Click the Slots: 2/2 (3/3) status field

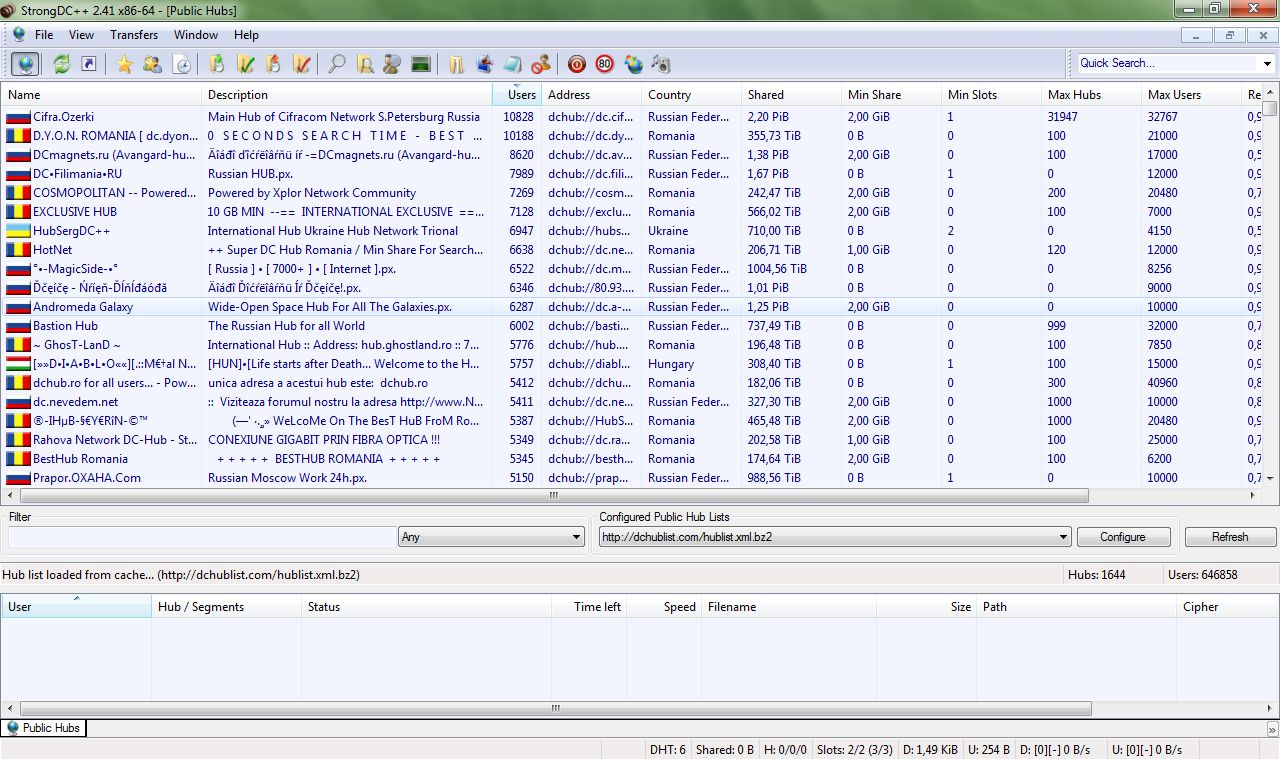(x=855, y=749)
